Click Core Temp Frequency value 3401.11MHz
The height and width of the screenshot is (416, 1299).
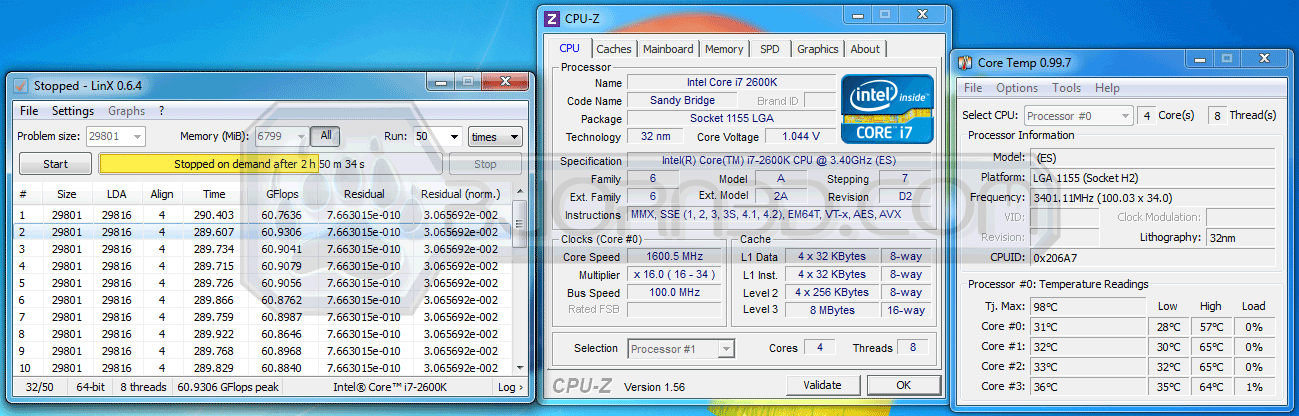(1154, 198)
